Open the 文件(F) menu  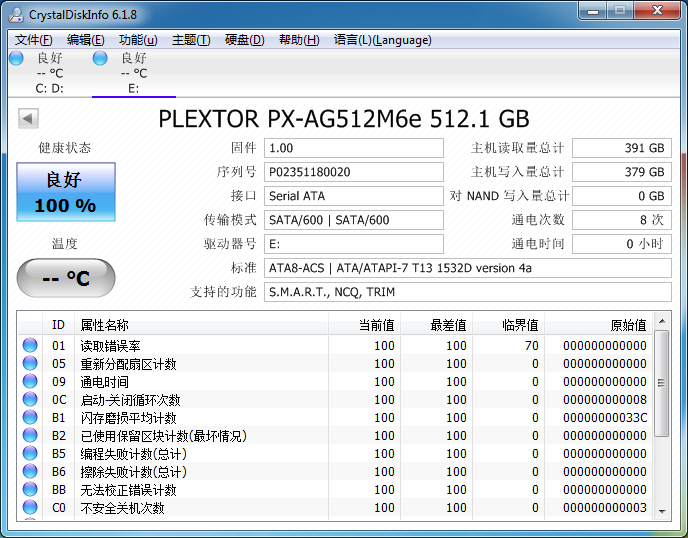(33, 40)
